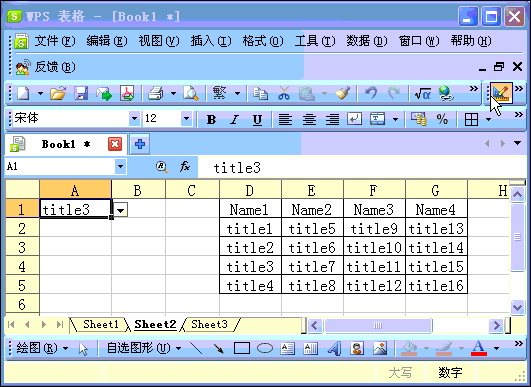Image resolution: width=531 pixels, height=387 pixels.
Task: Apply cell borders grid icon
Action: pos(471,119)
